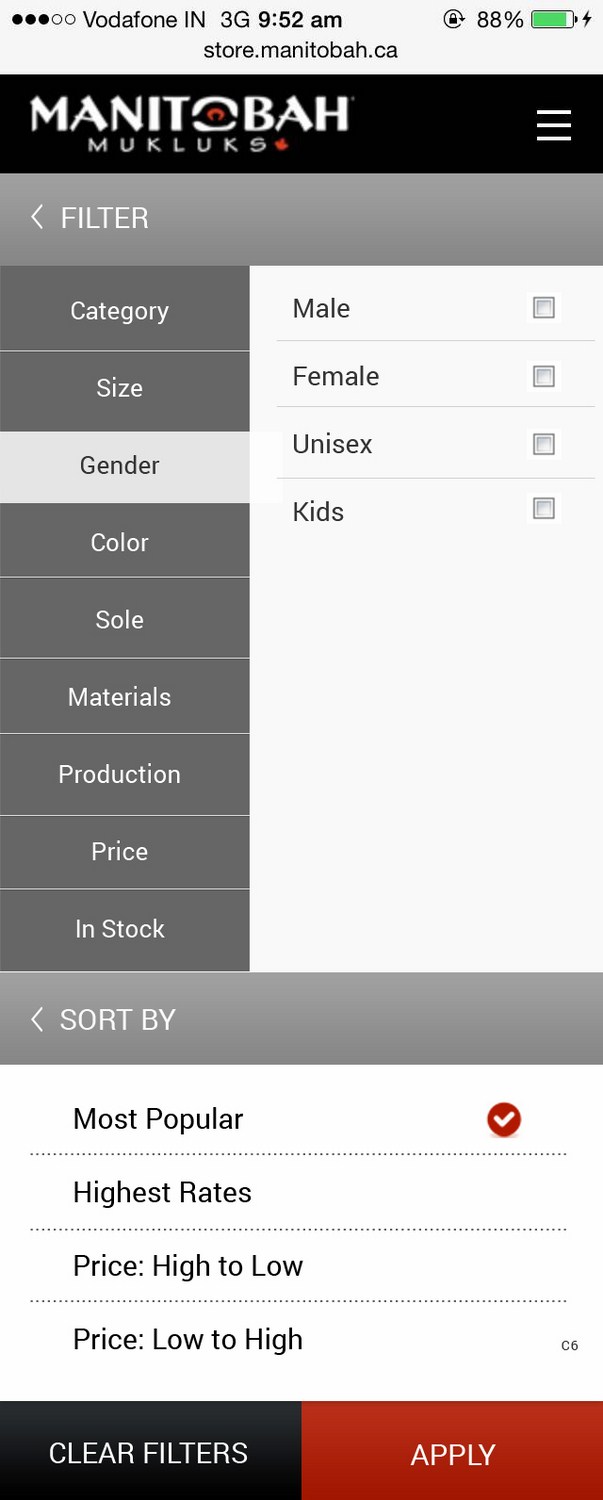Sort by Price: Low to High

click(x=188, y=1340)
